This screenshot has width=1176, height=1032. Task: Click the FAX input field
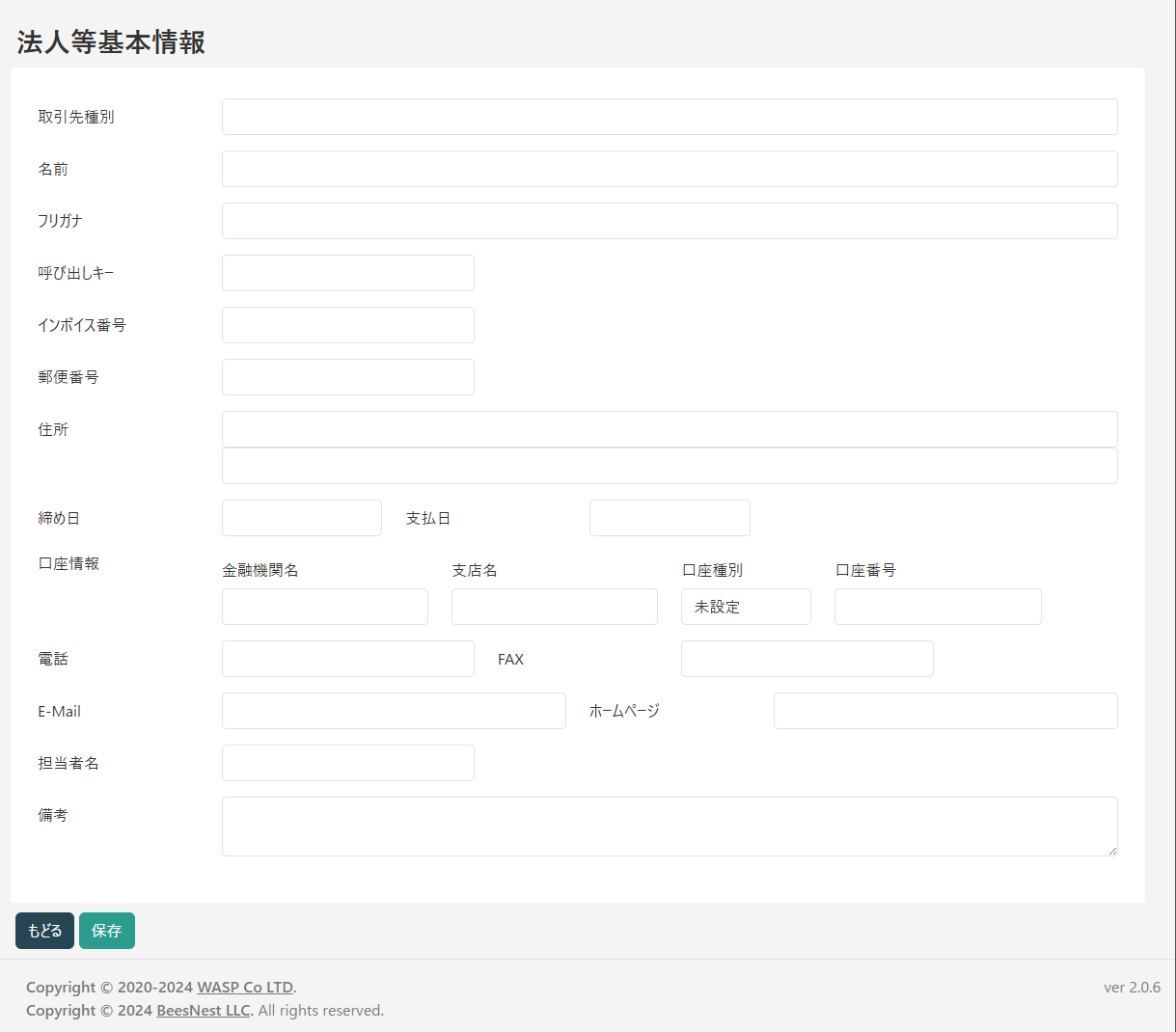(x=807, y=659)
